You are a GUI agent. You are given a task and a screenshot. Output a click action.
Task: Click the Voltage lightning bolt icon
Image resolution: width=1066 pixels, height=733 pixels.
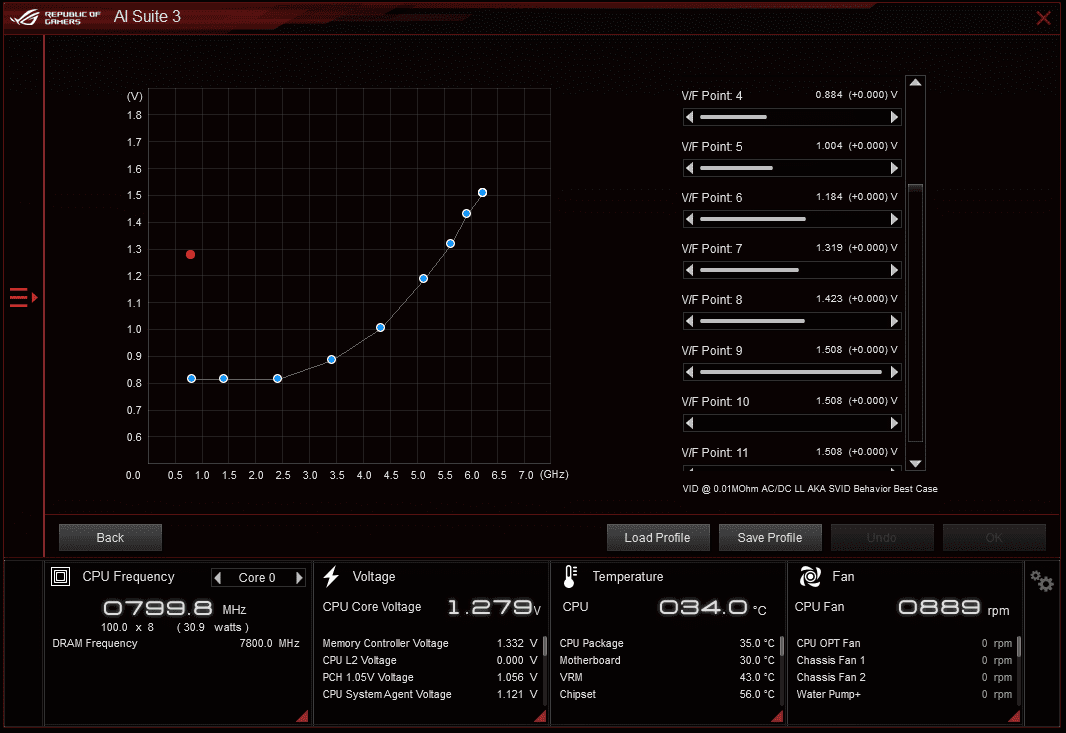(331, 577)
